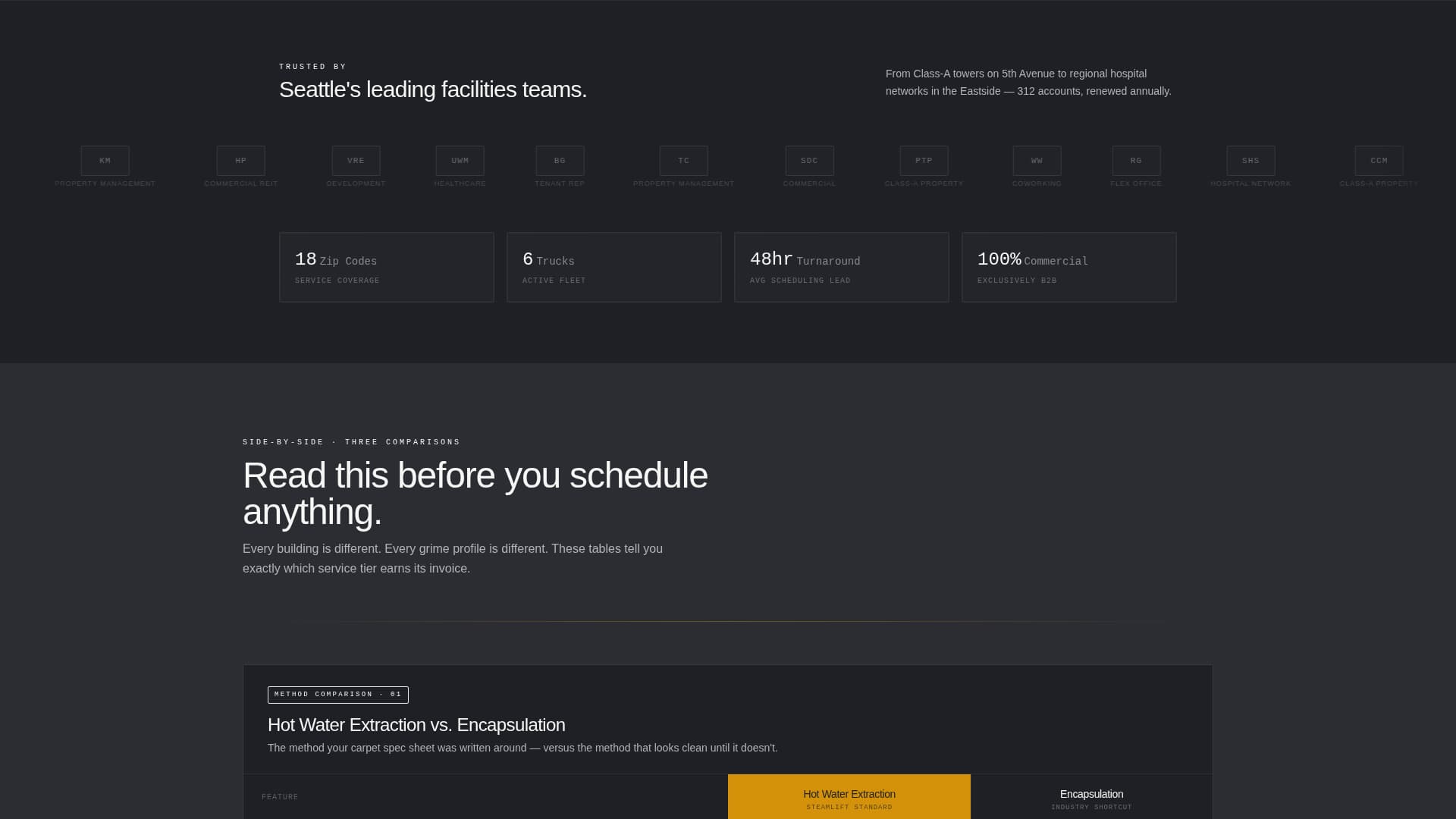Select the Hot Water Extraction column header
The width and height of the screenshot is (1456, 819).
(849, 796)
